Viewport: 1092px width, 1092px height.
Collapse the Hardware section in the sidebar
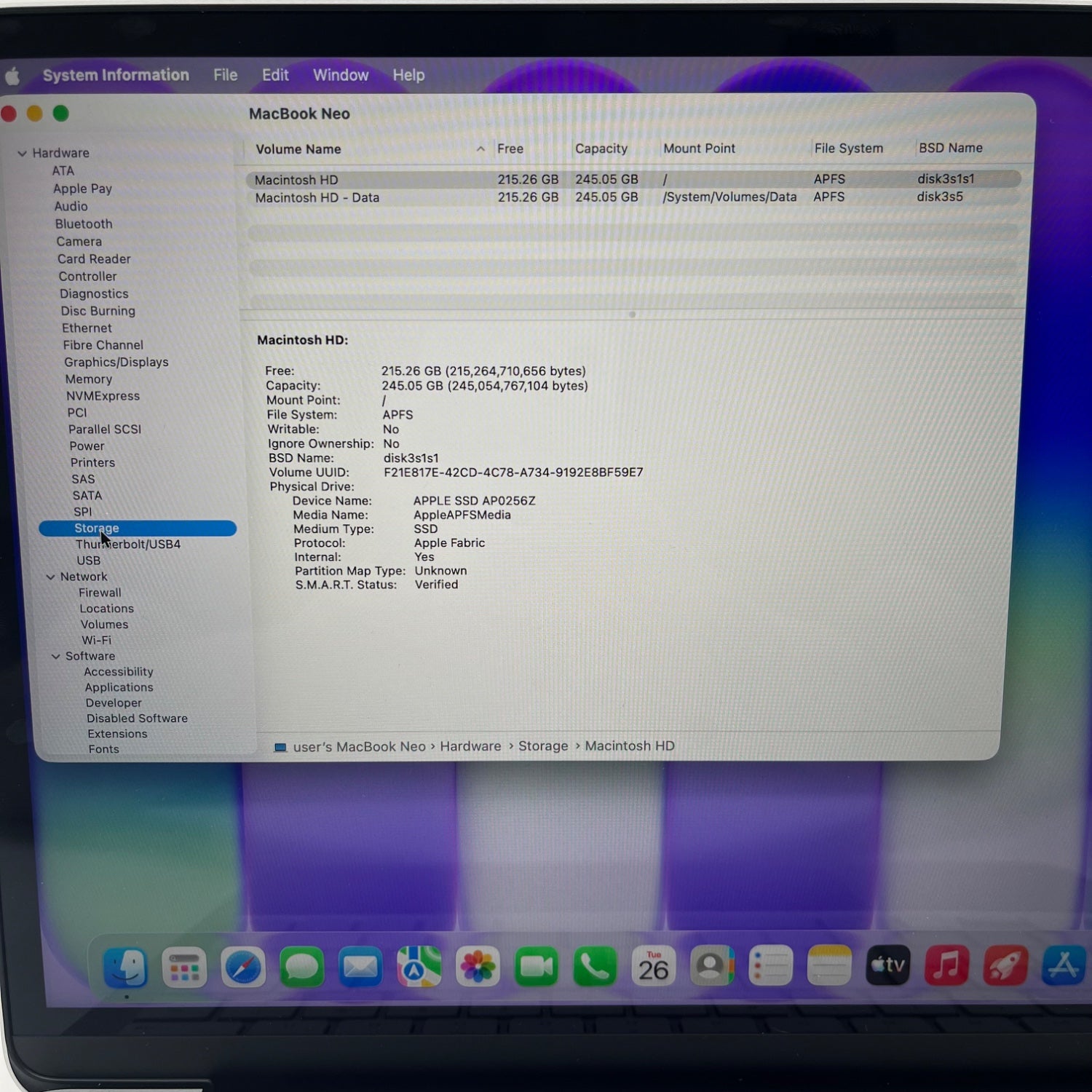coord(22,154)
